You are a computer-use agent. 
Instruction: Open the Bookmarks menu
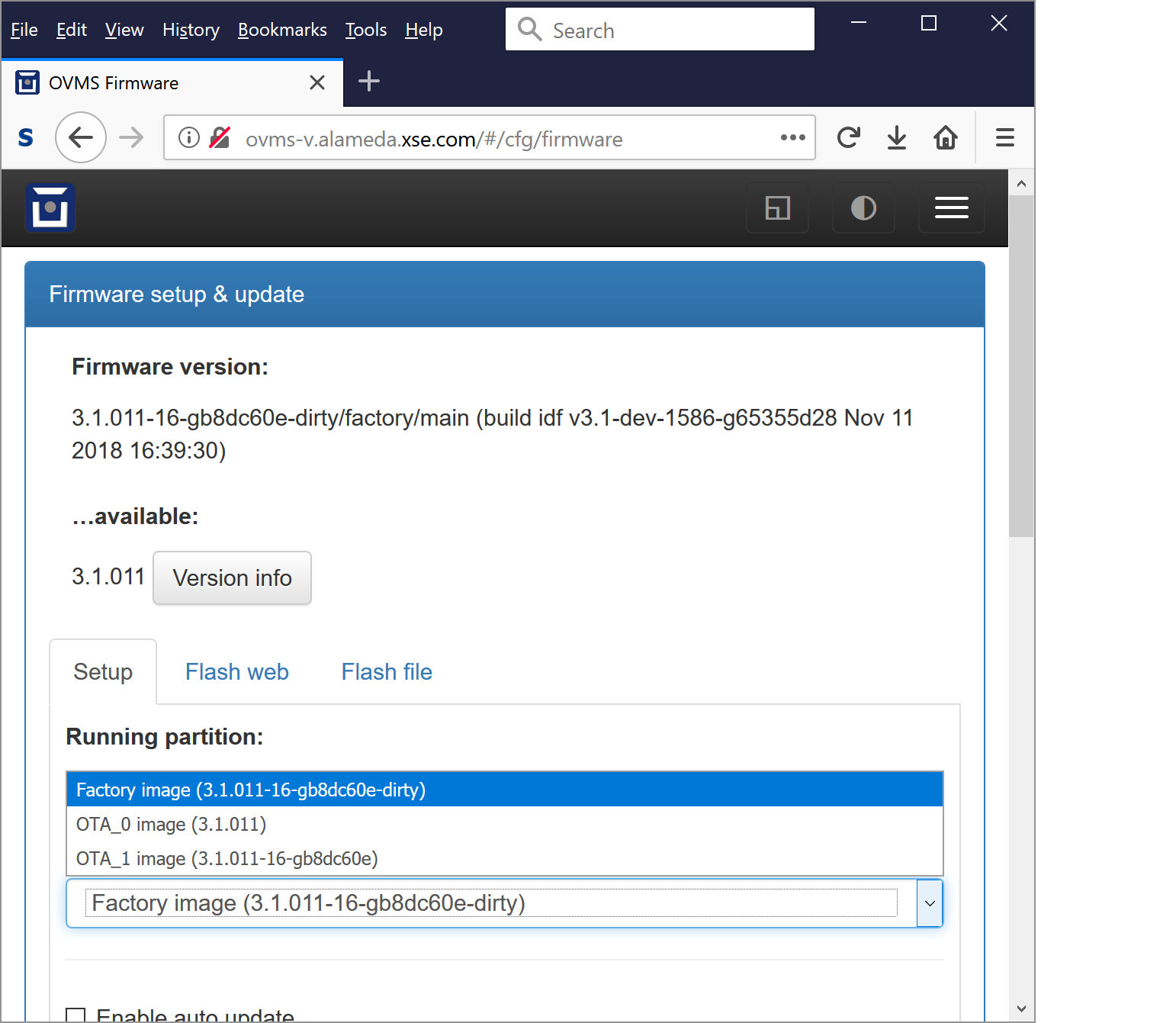(x=282, y=30)
